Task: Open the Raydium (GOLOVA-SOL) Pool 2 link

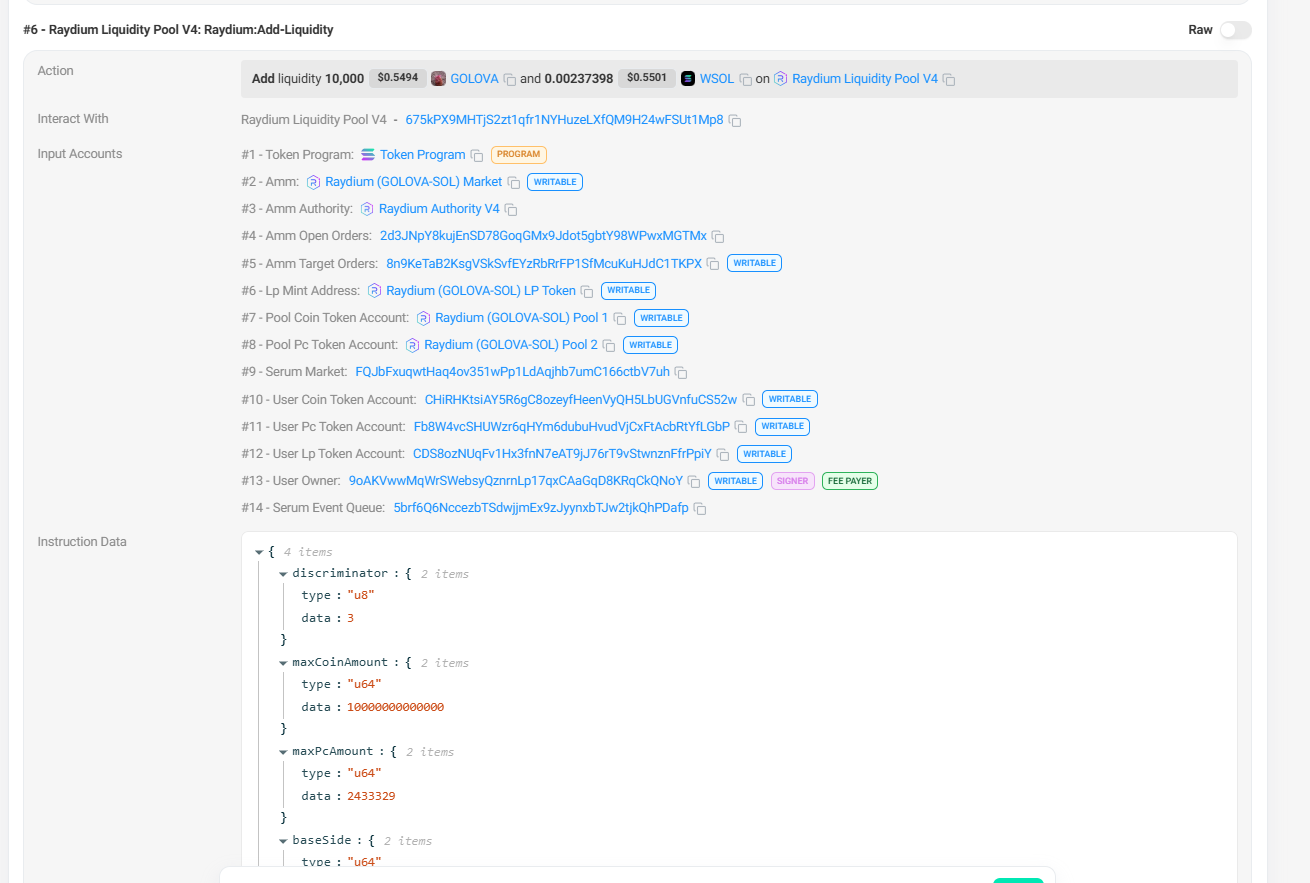Action: [x=511, y=345]
